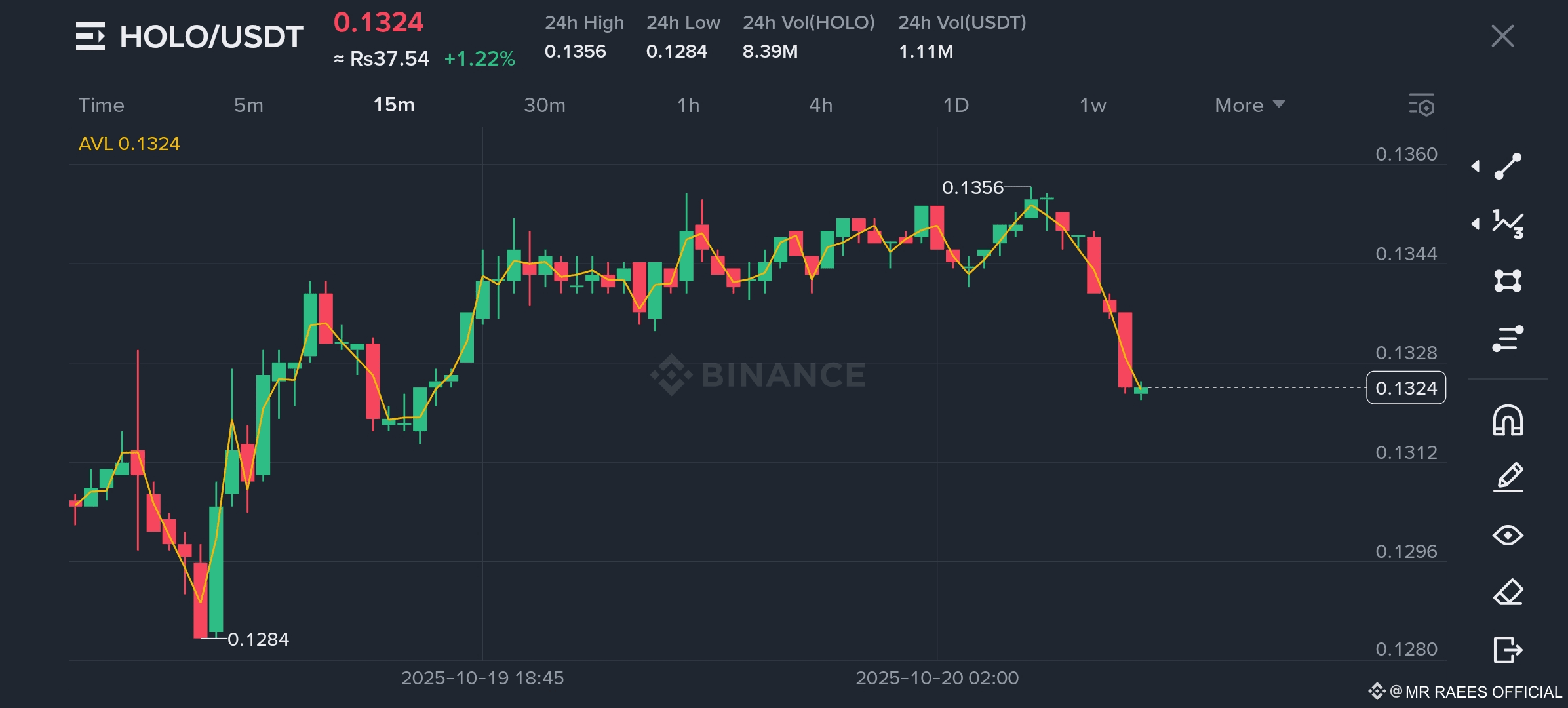Open the chart indicator settings icon

tap(1422, 105)
